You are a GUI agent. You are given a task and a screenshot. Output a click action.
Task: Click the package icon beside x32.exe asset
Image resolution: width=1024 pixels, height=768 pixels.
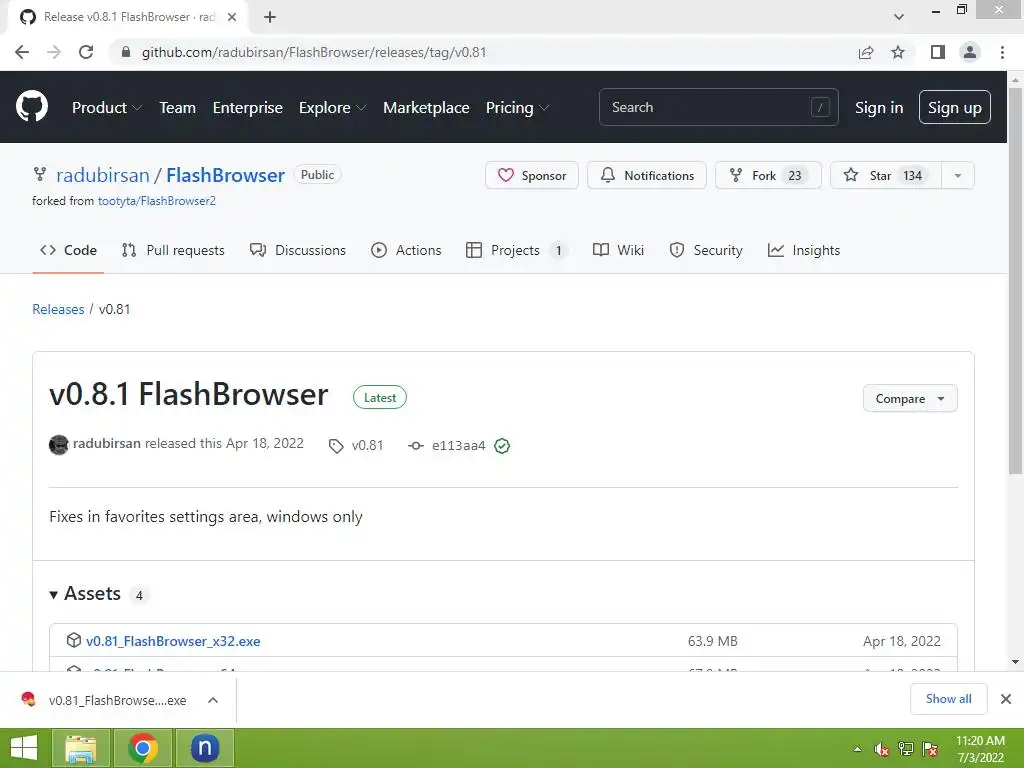[x=74, y=640]
